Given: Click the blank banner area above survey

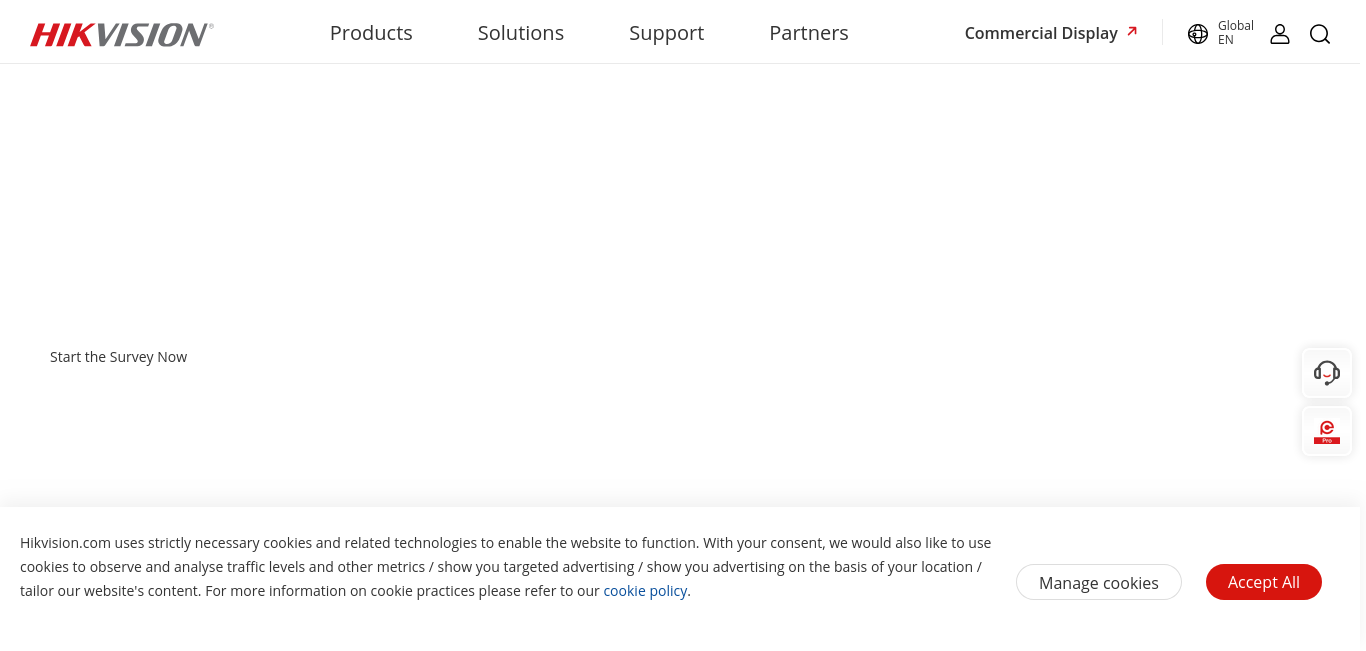Looking at the screenshot, I should point(683,200).
